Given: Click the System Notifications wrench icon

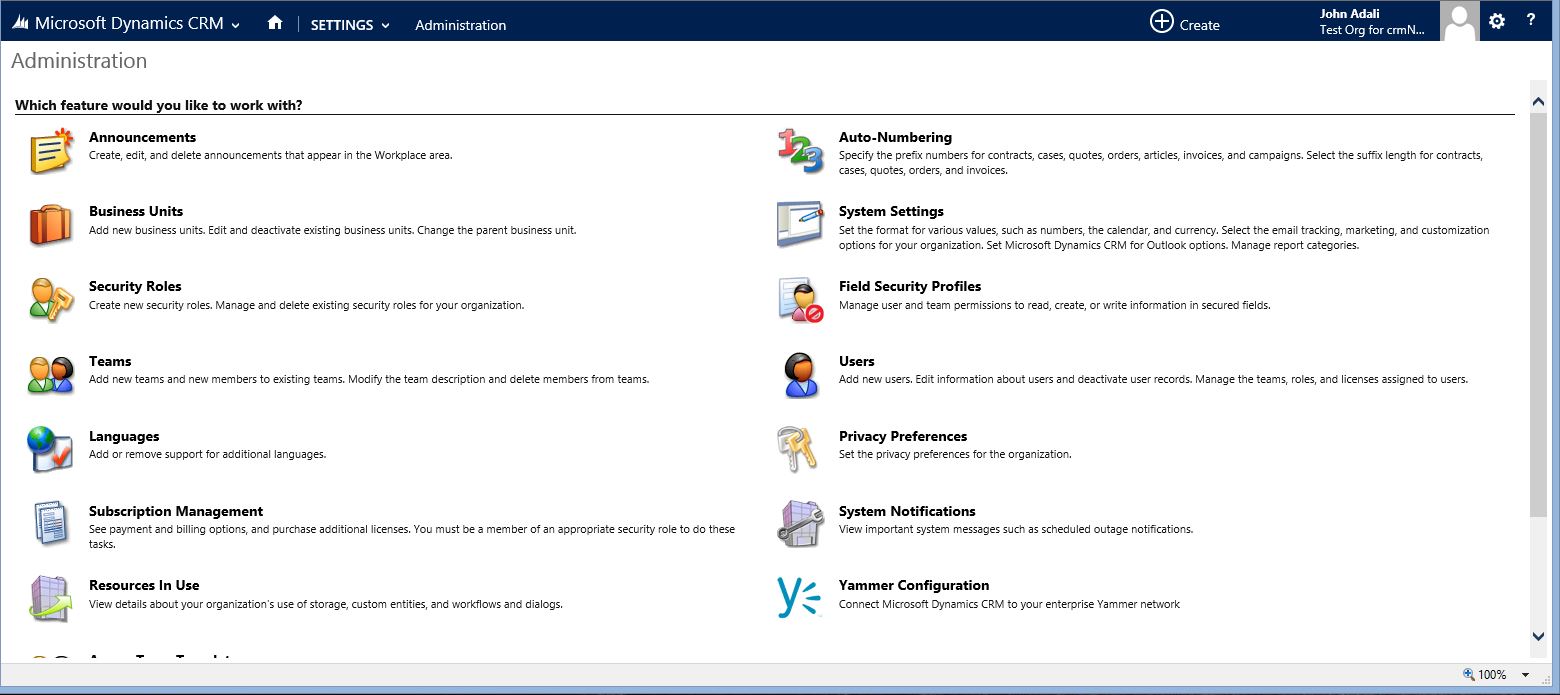Looking at the screenshot, I should pos(800,523).
